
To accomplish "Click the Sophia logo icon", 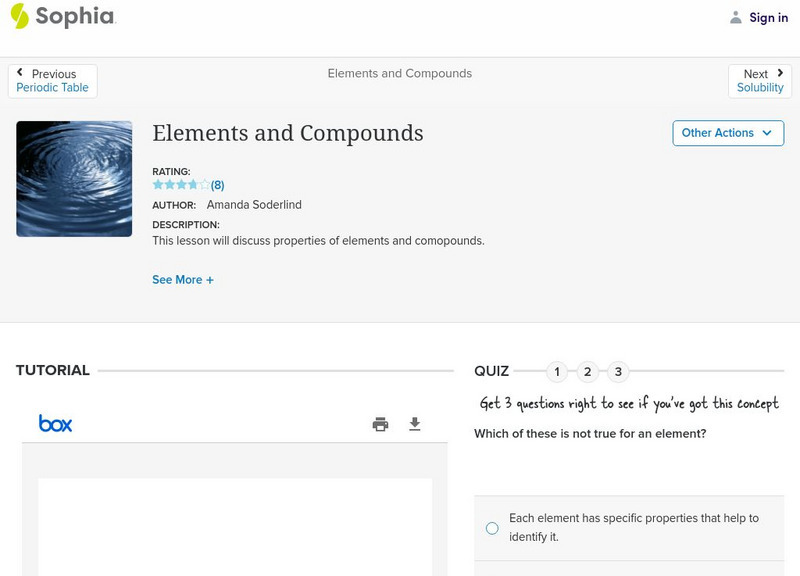I will click(x=19, y=16).
